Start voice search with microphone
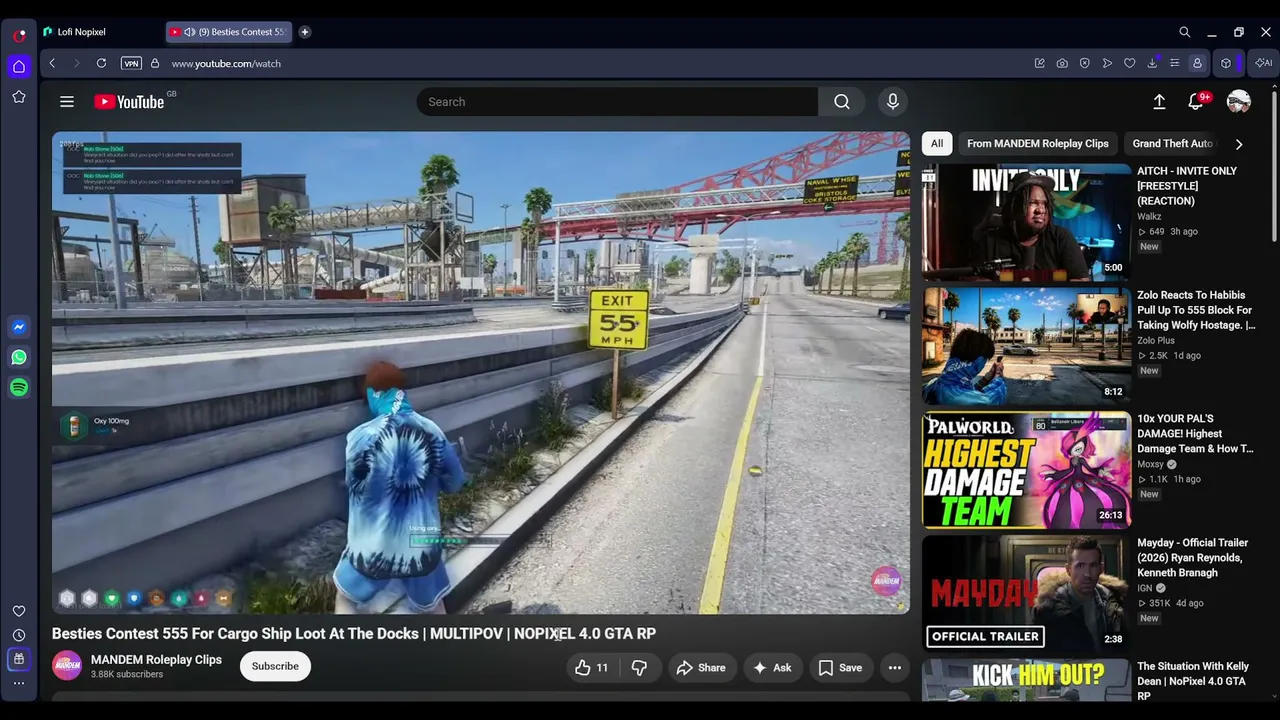The height and width of the screenshot is (720, 1280). pyautogui.click(x=893, y=101)
